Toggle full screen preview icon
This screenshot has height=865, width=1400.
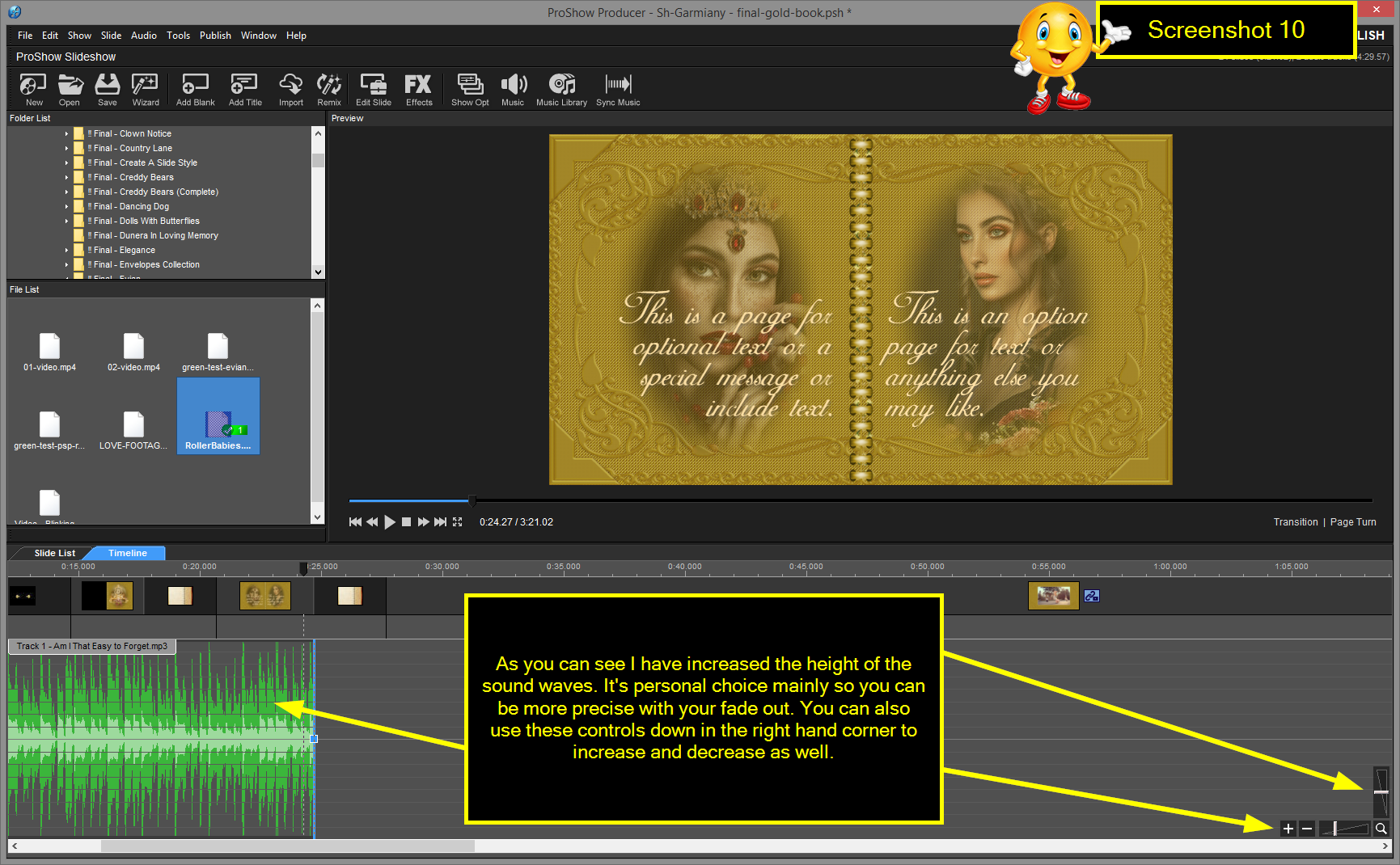coord(458,522)
